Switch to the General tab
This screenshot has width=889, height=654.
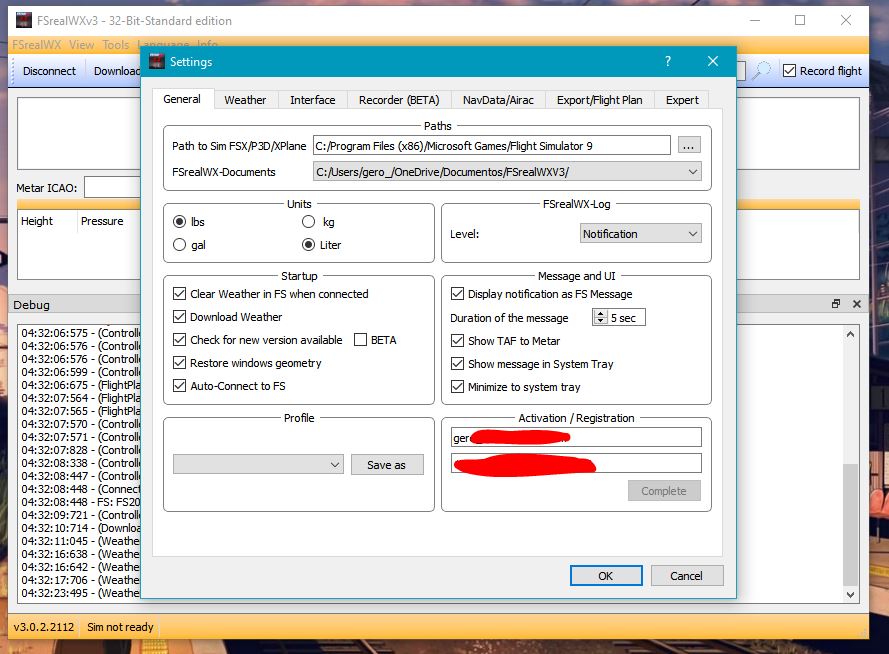[x=182, y=99]
